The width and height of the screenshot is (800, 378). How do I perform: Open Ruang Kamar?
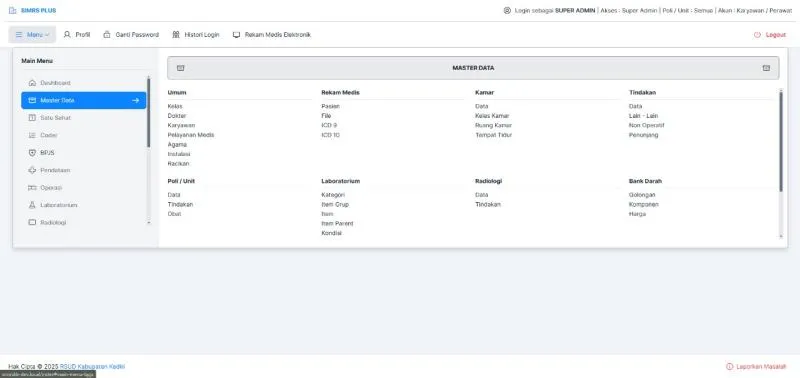click(x=493, y=125)
